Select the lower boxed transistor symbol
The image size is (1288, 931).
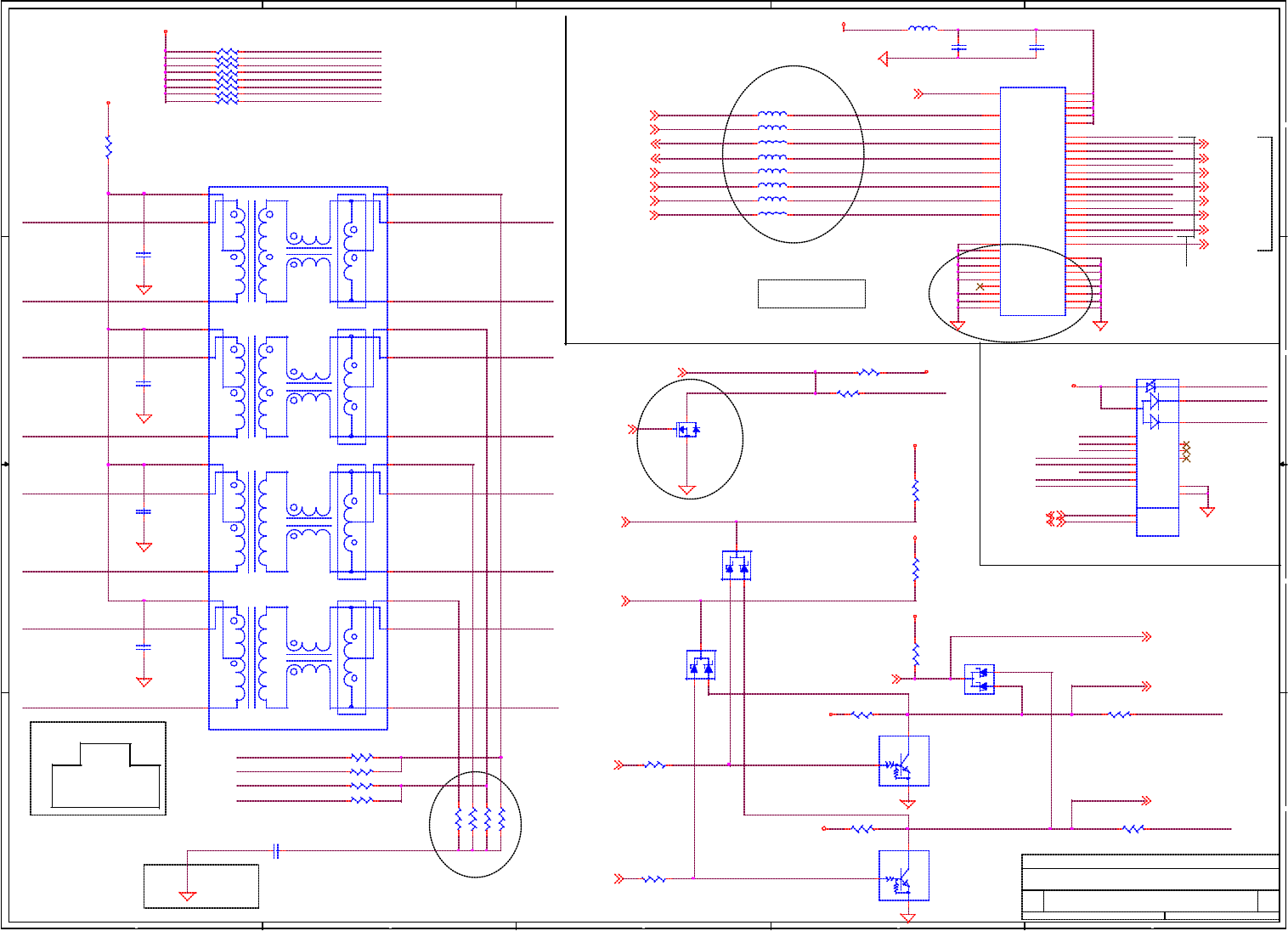pyautogui.click(x=903, y=876)
